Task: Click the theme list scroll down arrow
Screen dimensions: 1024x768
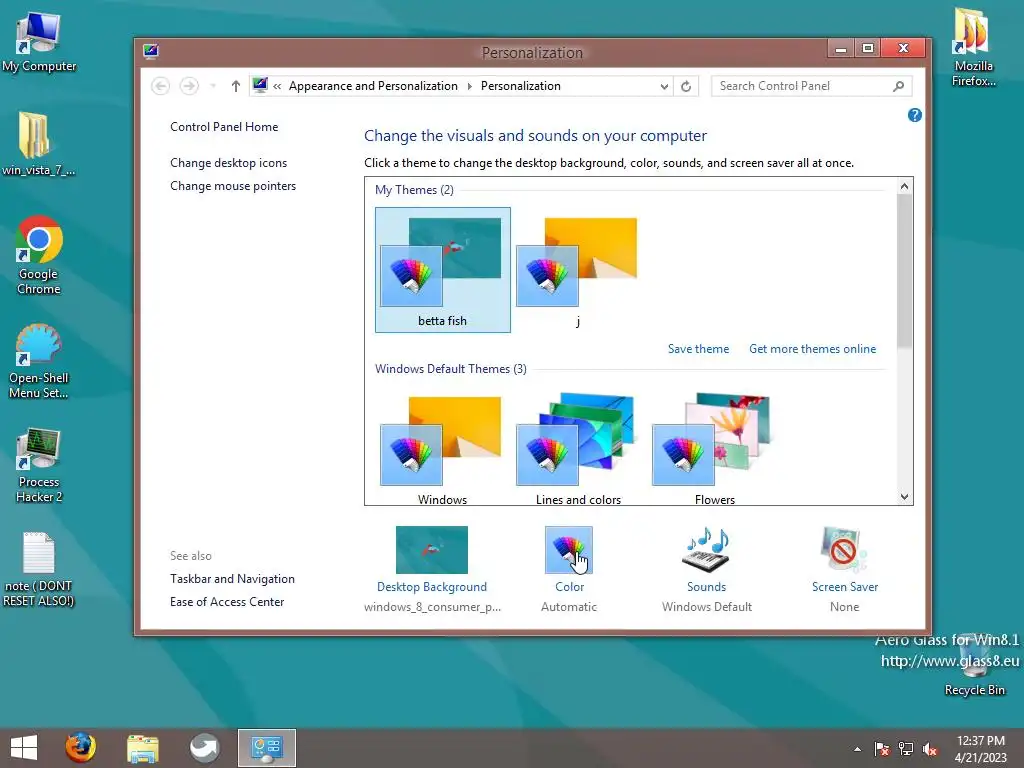Action: pos(904,497)
